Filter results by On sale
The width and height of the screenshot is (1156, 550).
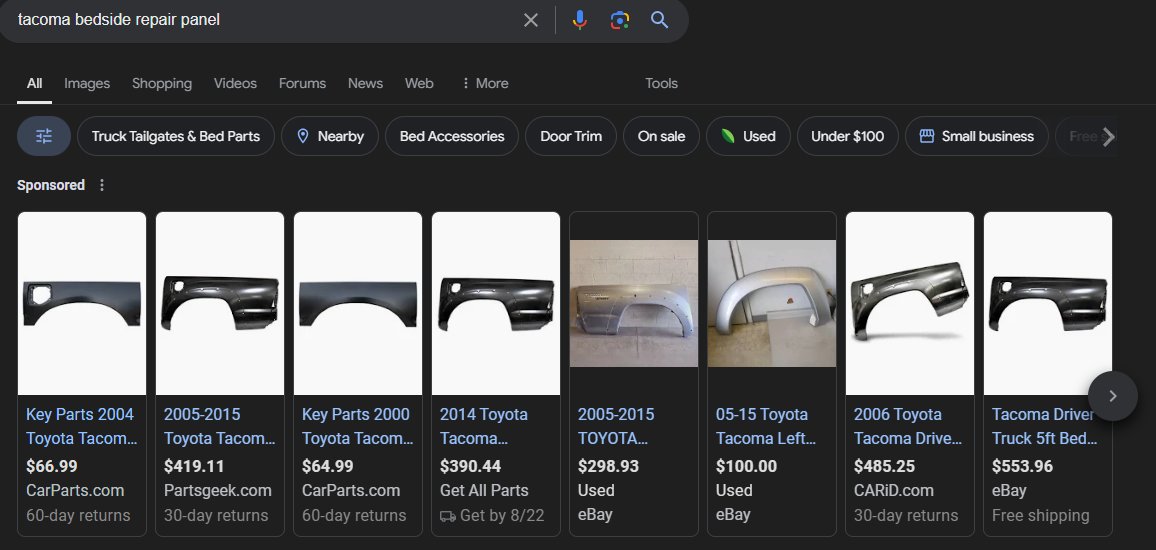(x=661, y=136)
